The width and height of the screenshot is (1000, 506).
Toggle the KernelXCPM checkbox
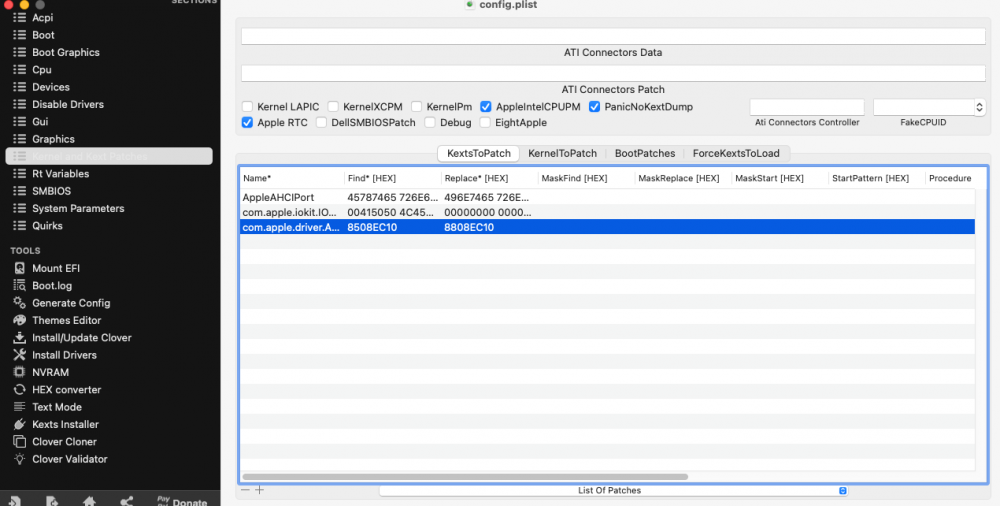click(x=333, y=107)
